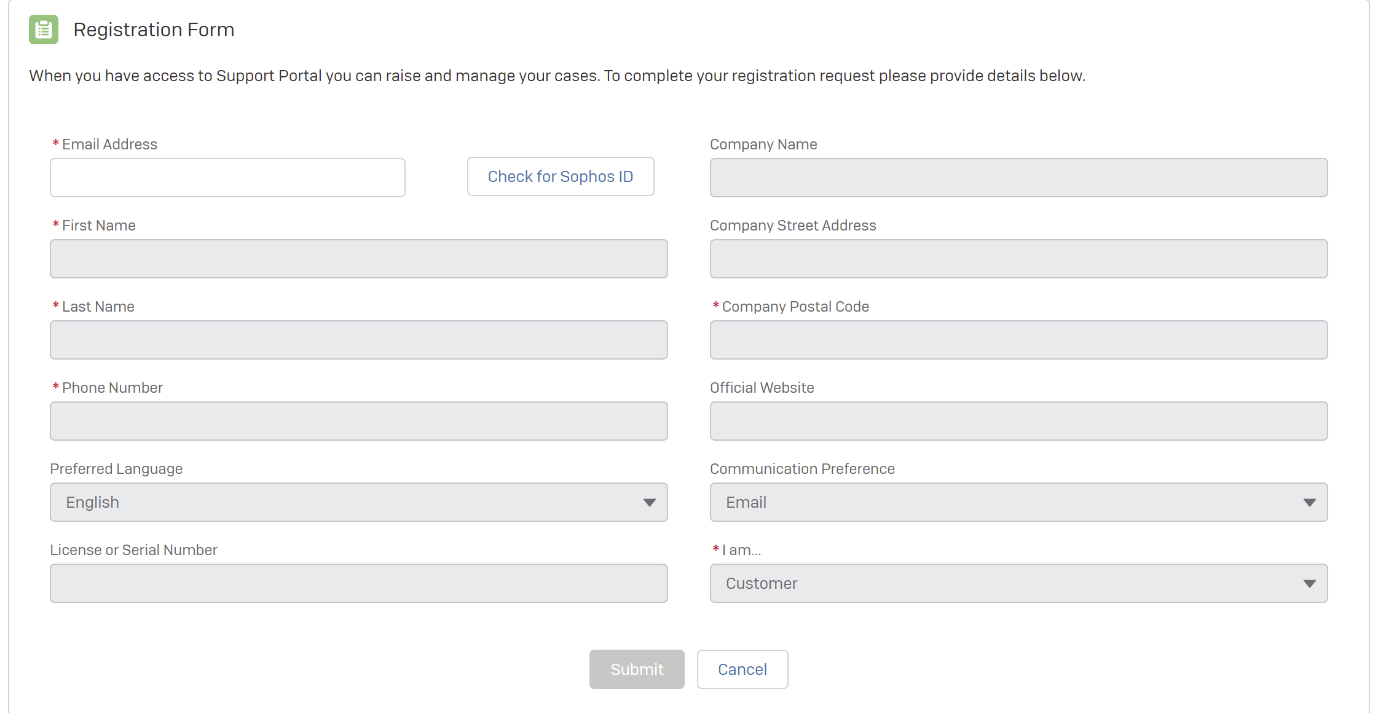Click the grayed-out Submit button
The image size is (1378, 713).
(637, 669)
